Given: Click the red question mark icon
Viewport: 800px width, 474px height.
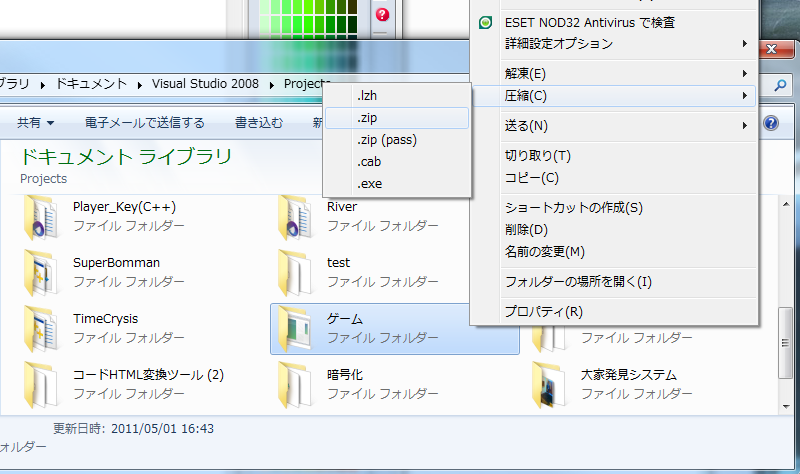Looking at the screenshot, I should coord(382,14).
